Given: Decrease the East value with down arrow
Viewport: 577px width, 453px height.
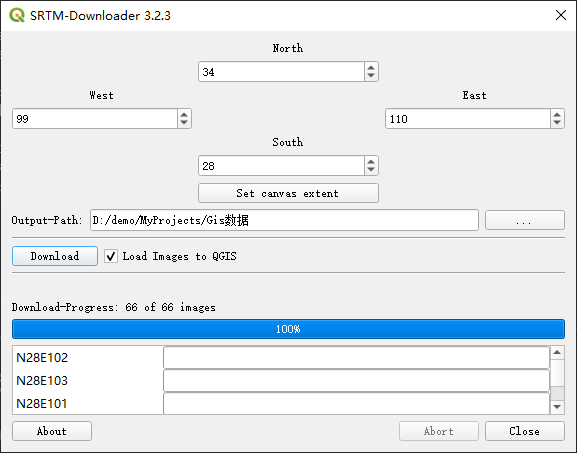Looking at the screenshot, I should [x=557, y=123].
